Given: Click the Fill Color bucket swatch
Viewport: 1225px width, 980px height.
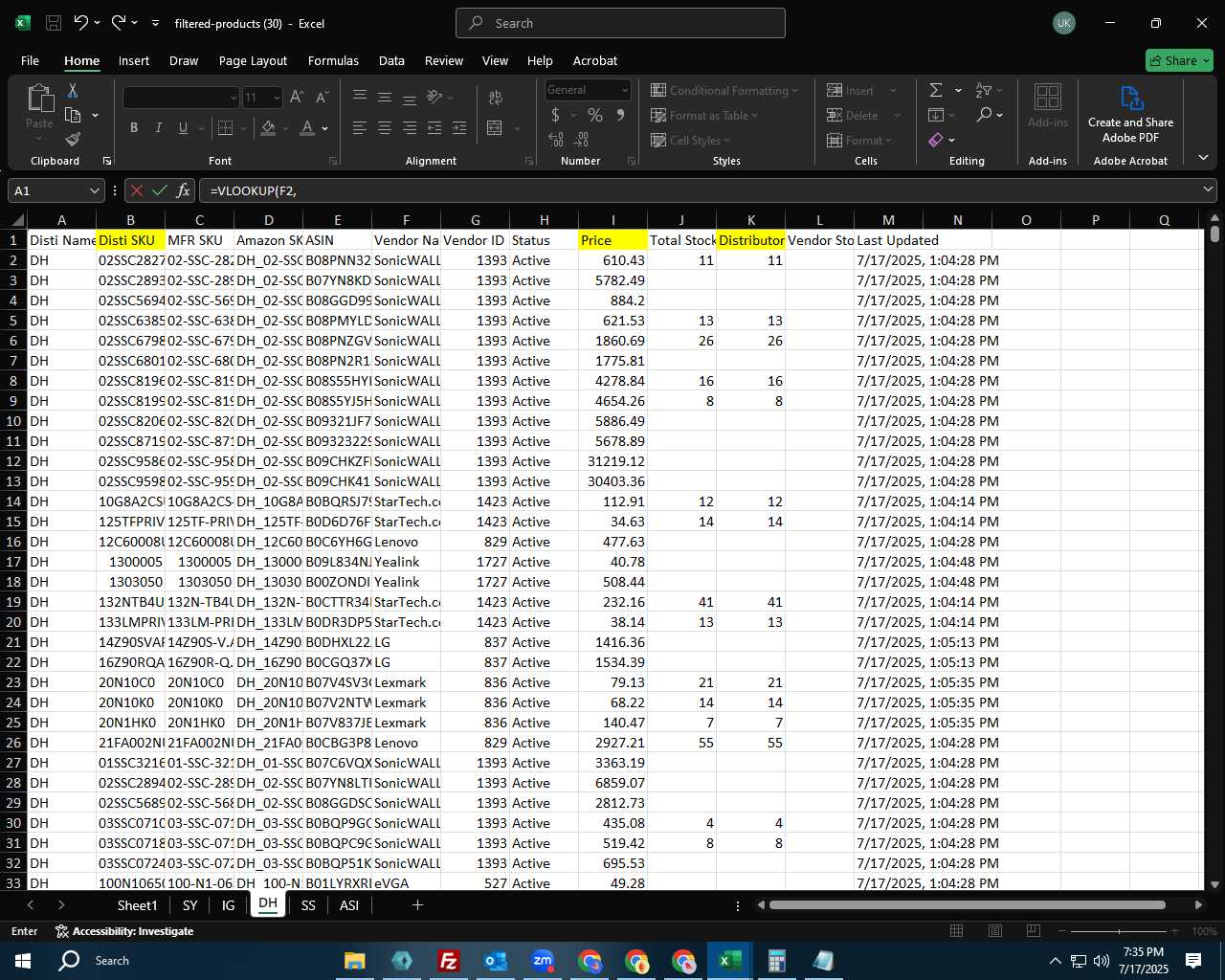Looking at the screenshot, I should pyautogui.click(x=269, y=127).
